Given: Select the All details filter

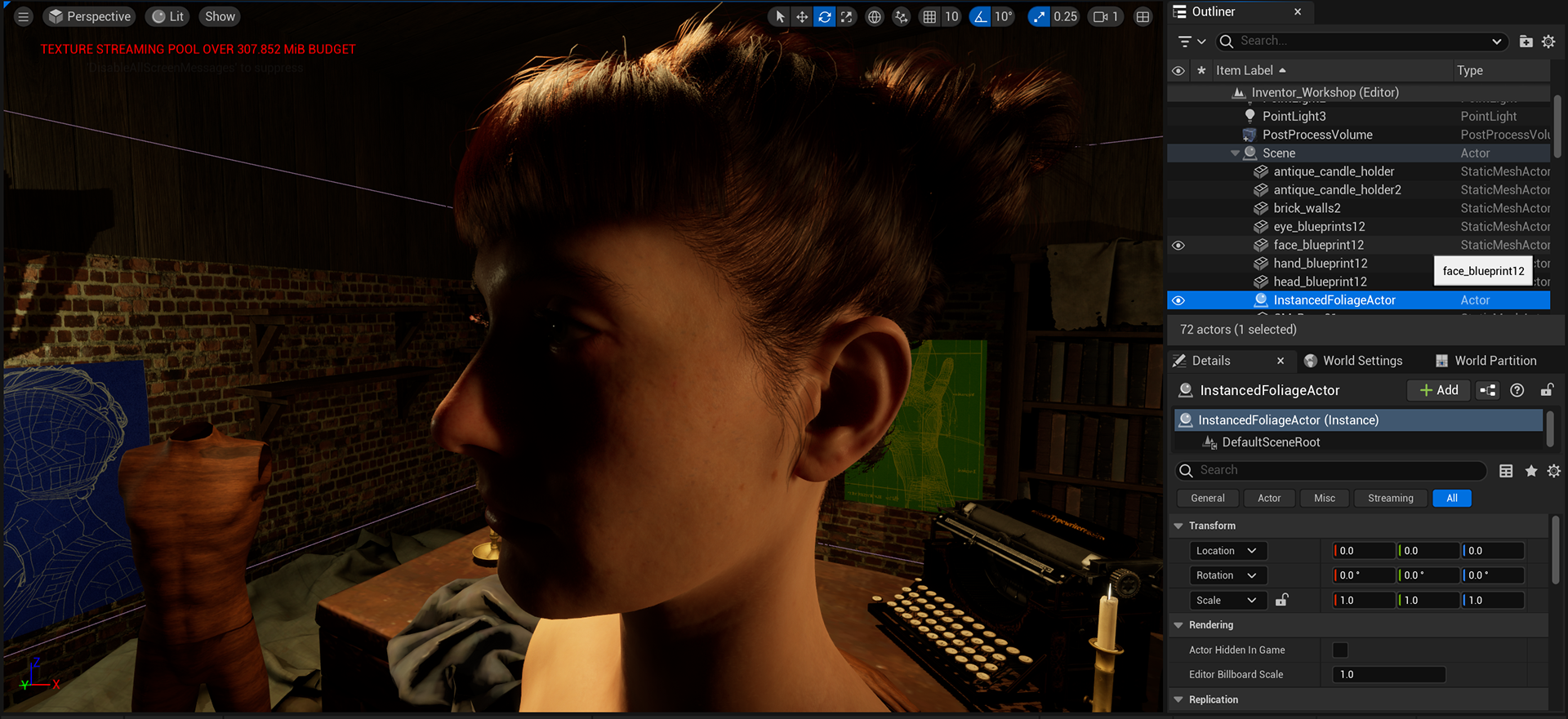Looking at the screenshot, I should pos(1452,498).
